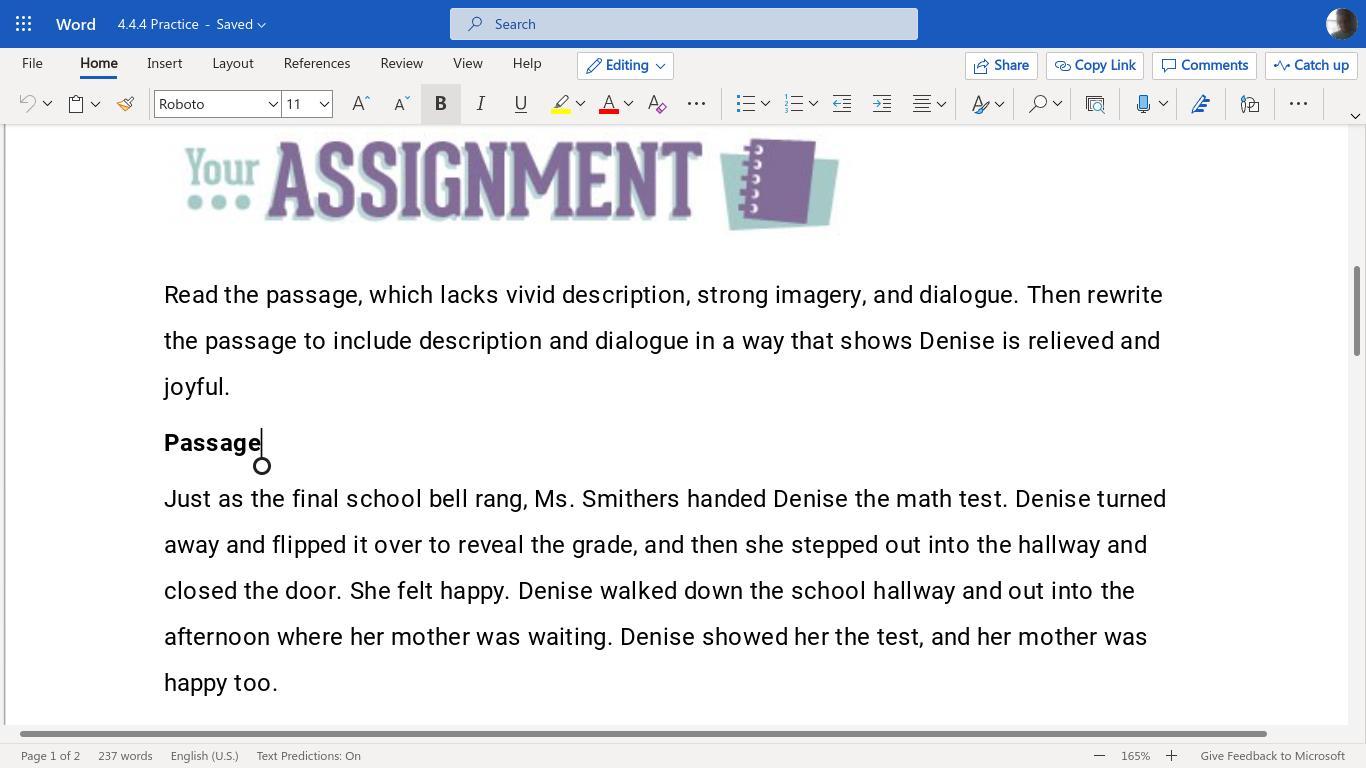Click the 165% zoom level

pos(1135,756)
